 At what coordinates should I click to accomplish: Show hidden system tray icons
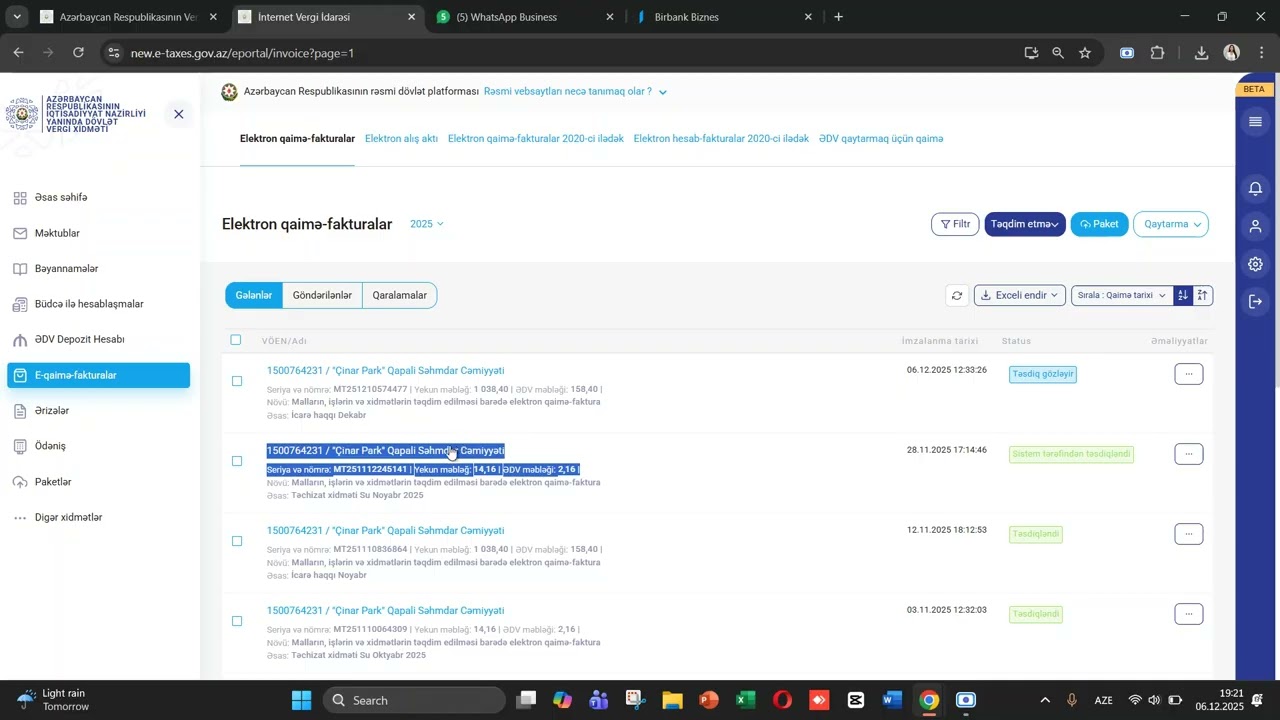[x=1045, y=700]
